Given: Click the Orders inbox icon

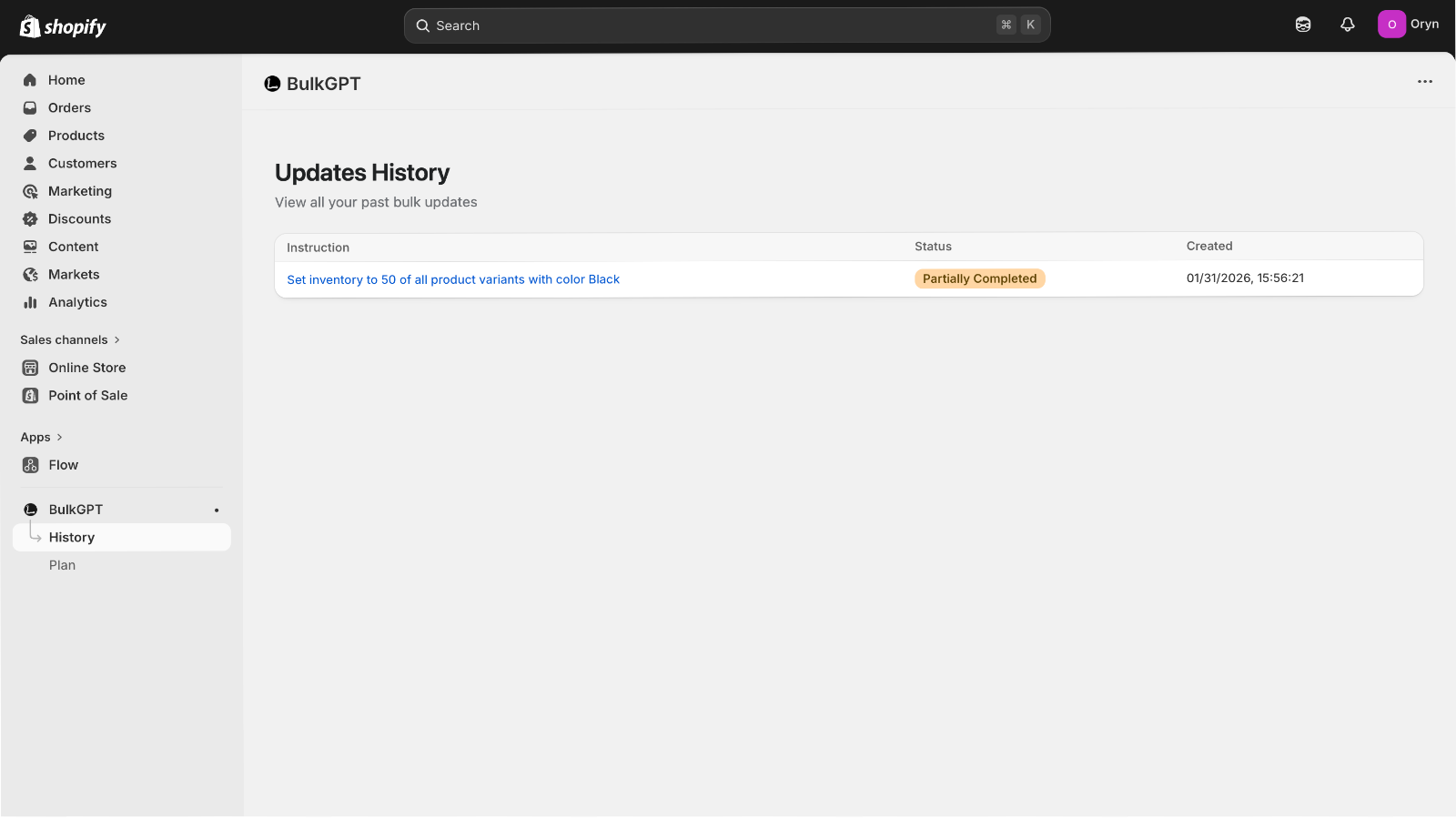Looking at the screenshot, I should point(30,107).
